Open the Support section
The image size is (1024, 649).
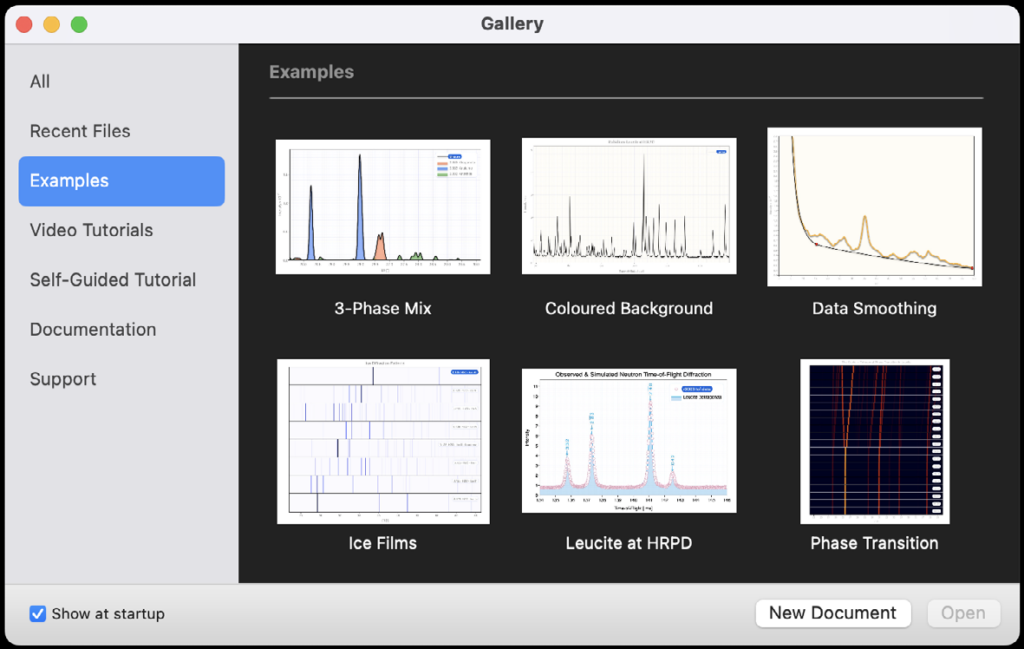pos(63,379)
